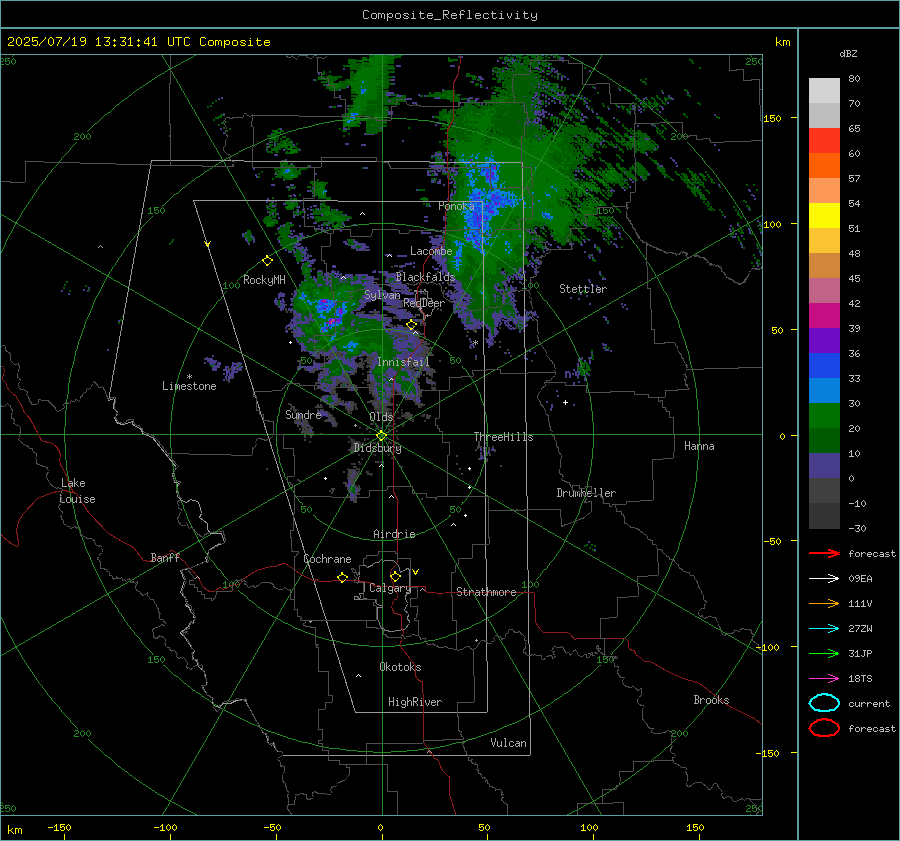Click the Vulcan town label
Screen dimensions: 900x841
coord(508,743)
